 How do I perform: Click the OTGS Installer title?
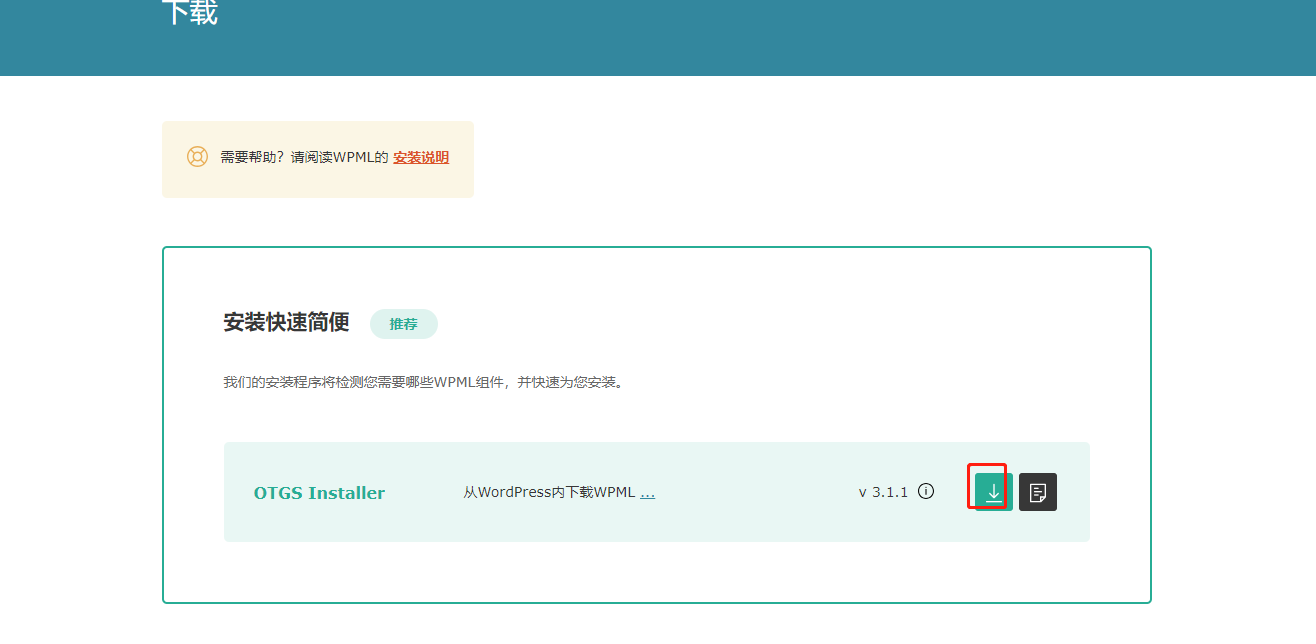click(319, 493)
